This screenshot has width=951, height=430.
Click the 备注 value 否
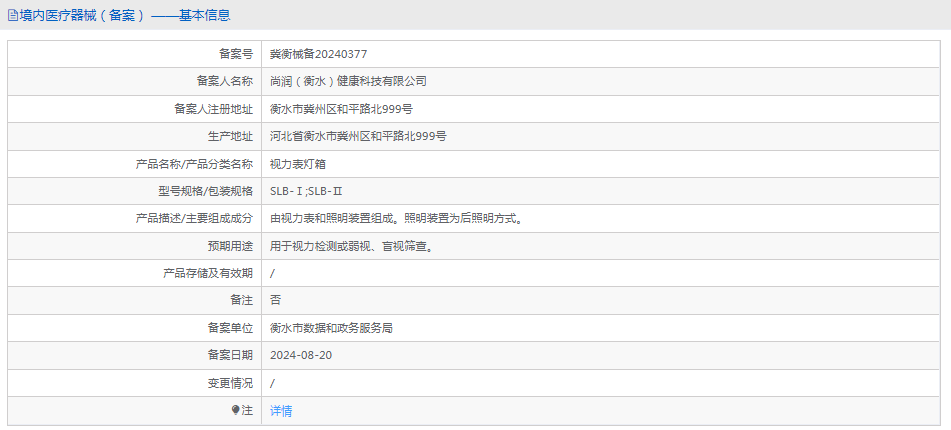pyautogui.click(x=276, y=300)
